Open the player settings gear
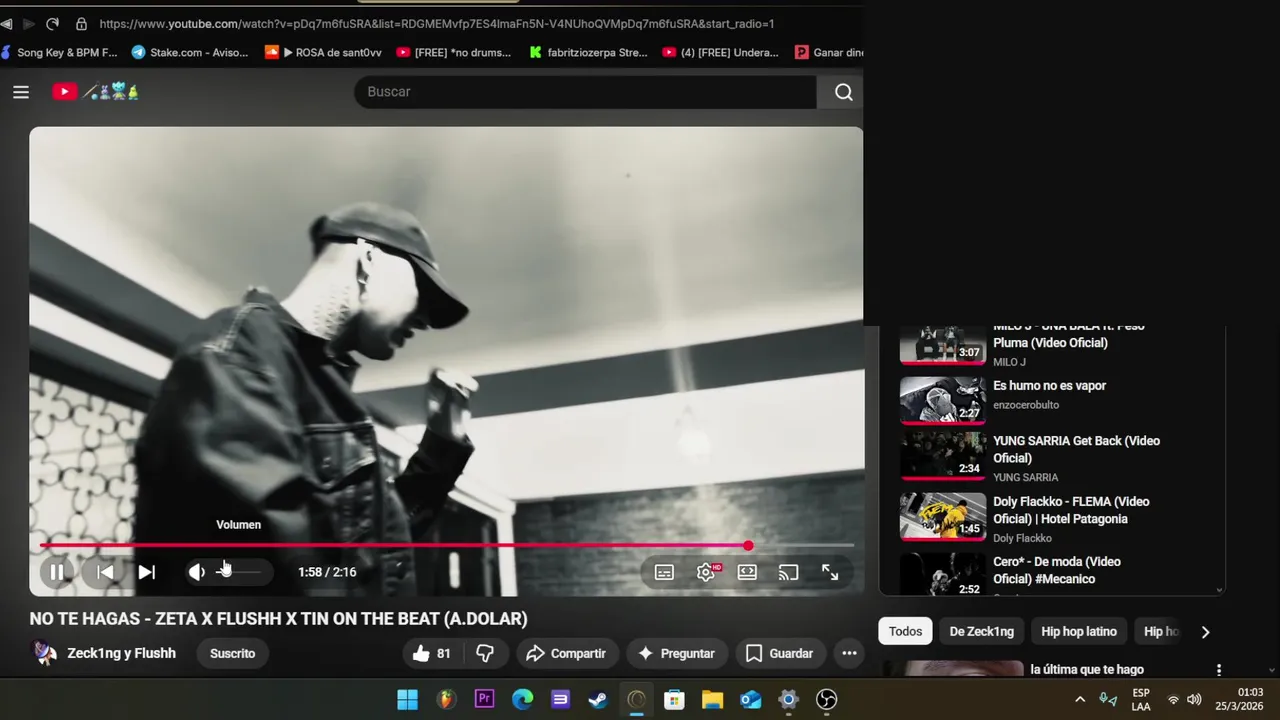This screenshot has height=720, width=1280. [x=706, y=572]
